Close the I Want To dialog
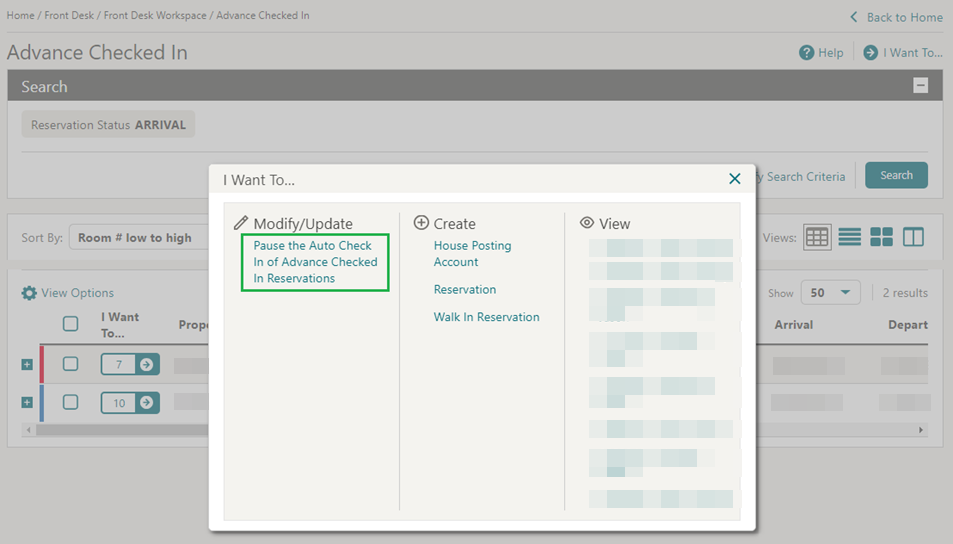953x544 pixels. coord(734,179)
